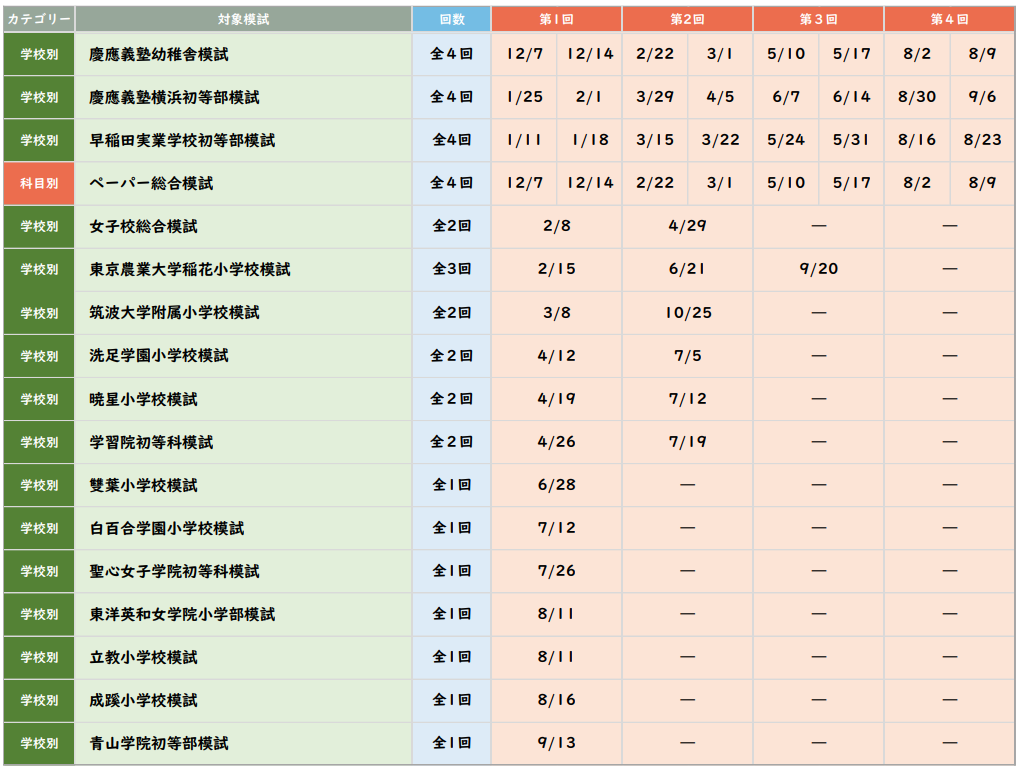Click date 4/29 for 女子校総合模試

coord(688,226)
